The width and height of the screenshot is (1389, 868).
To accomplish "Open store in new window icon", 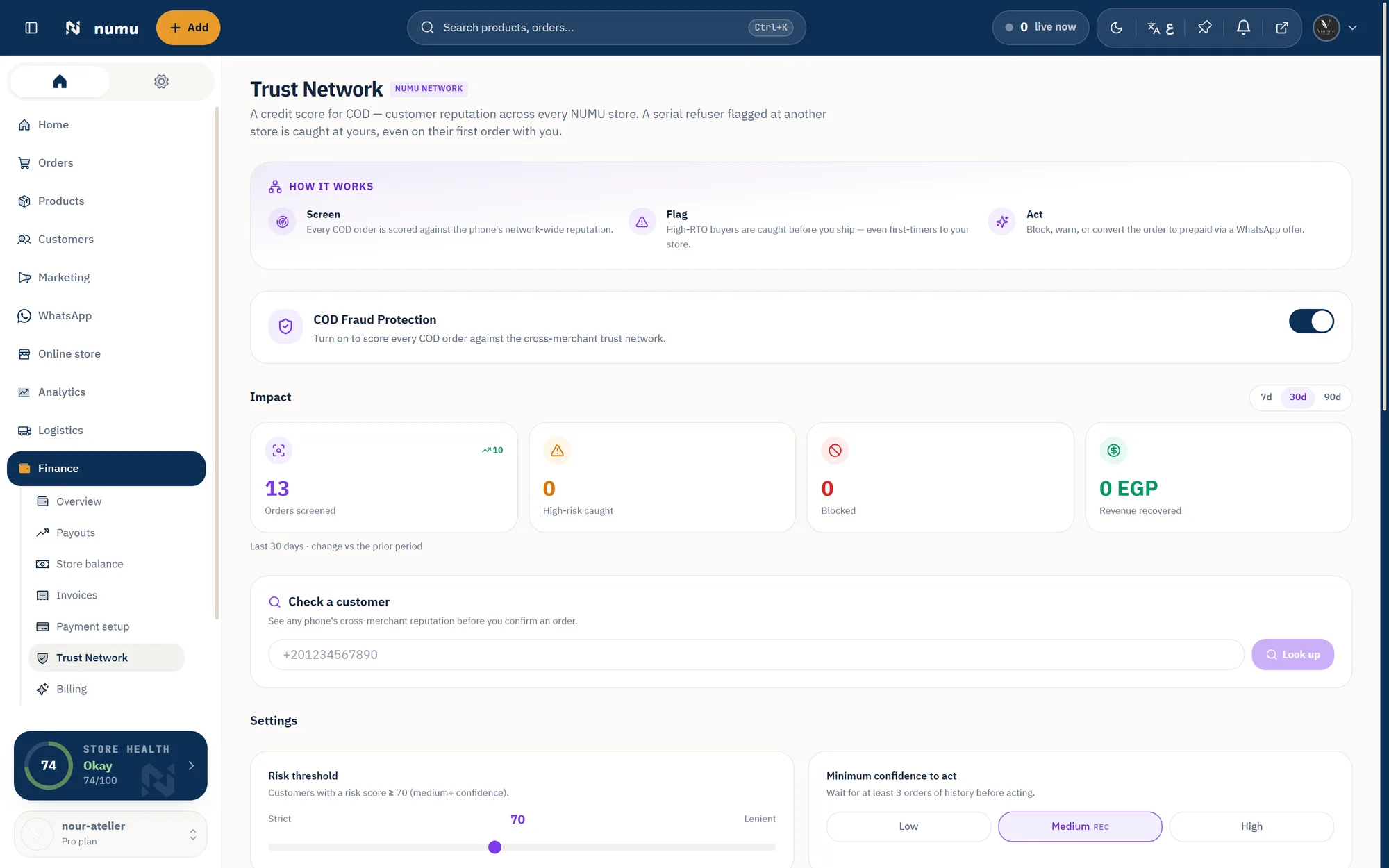I will click(x=1282, y=28).
